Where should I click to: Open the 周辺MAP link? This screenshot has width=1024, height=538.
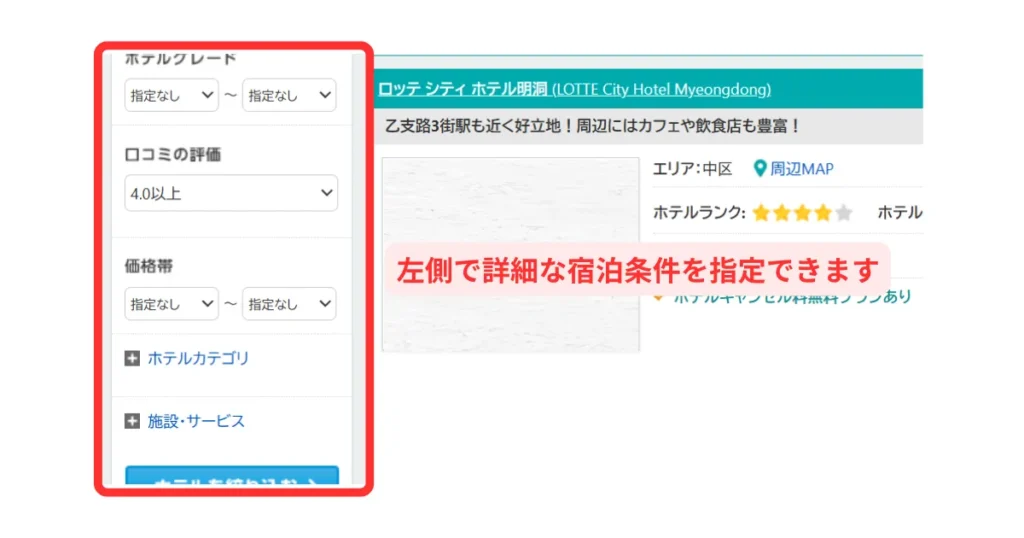click(801, 169)
